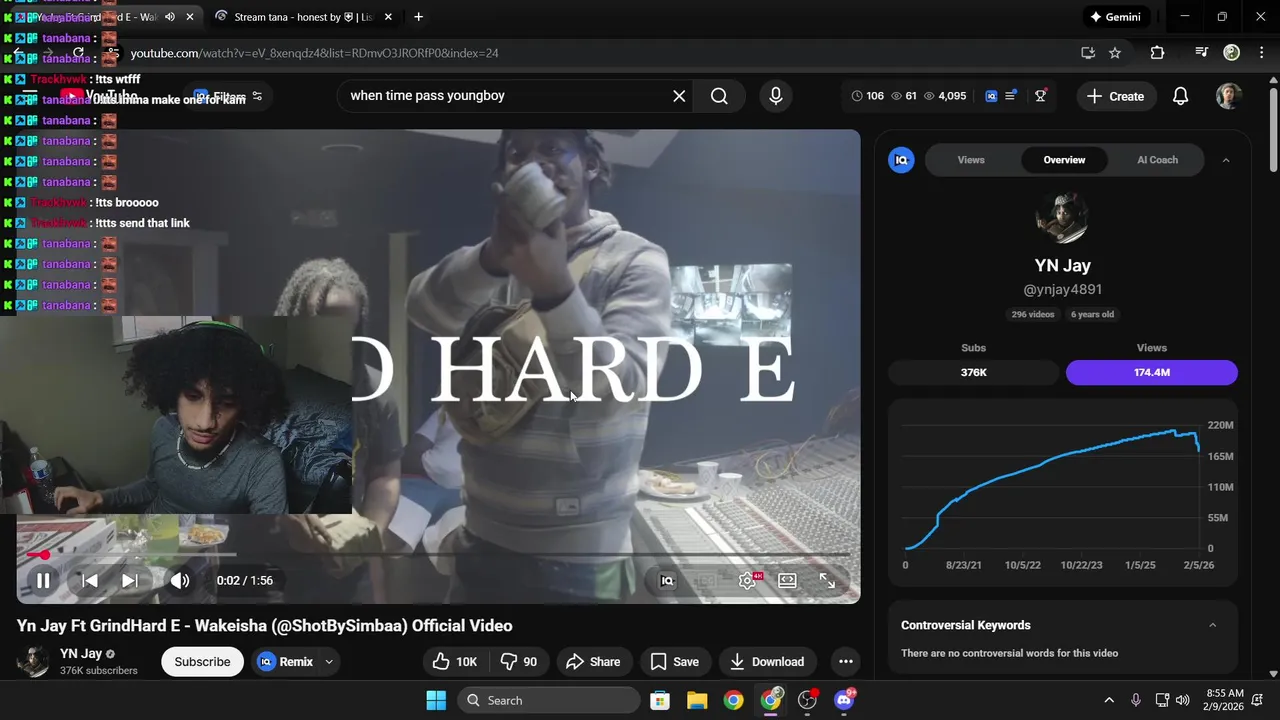Open the vidIQ icon in player controls
This screenshot has height=720, width=1280.
coord(667,580)
